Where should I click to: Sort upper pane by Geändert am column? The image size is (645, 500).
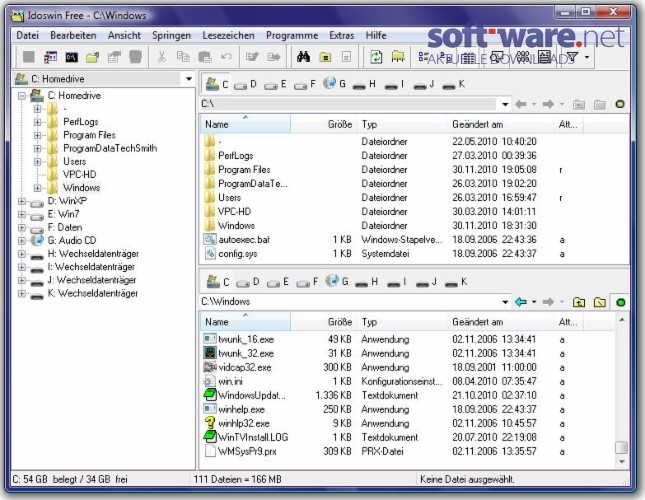coord(501,124)
